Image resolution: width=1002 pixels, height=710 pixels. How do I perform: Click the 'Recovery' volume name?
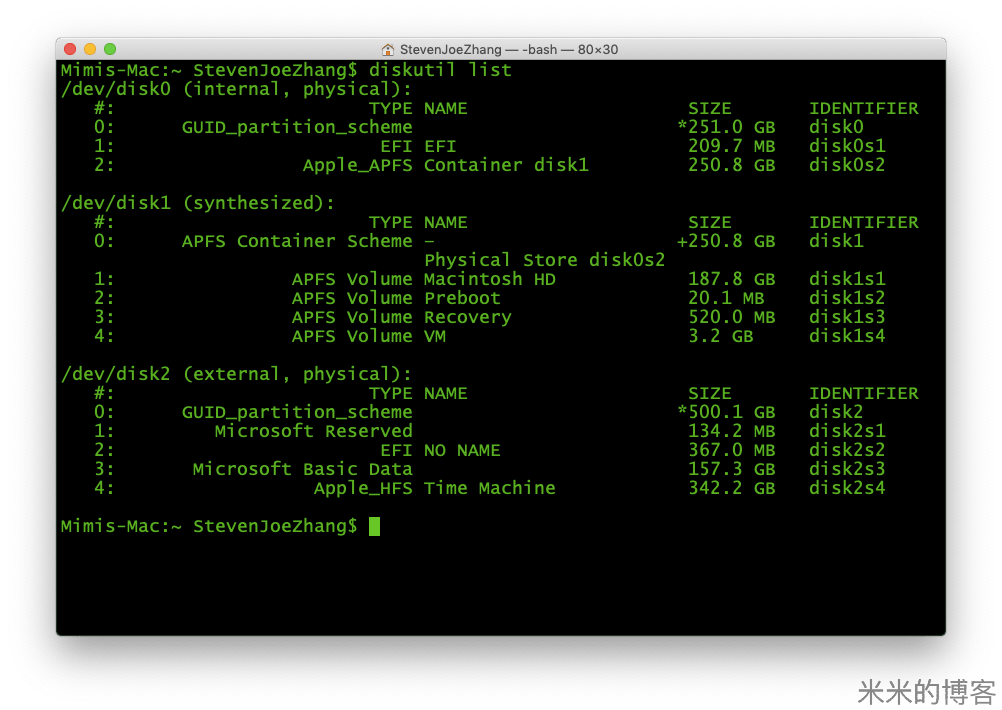pyautogui.click(x=467, y=317)
